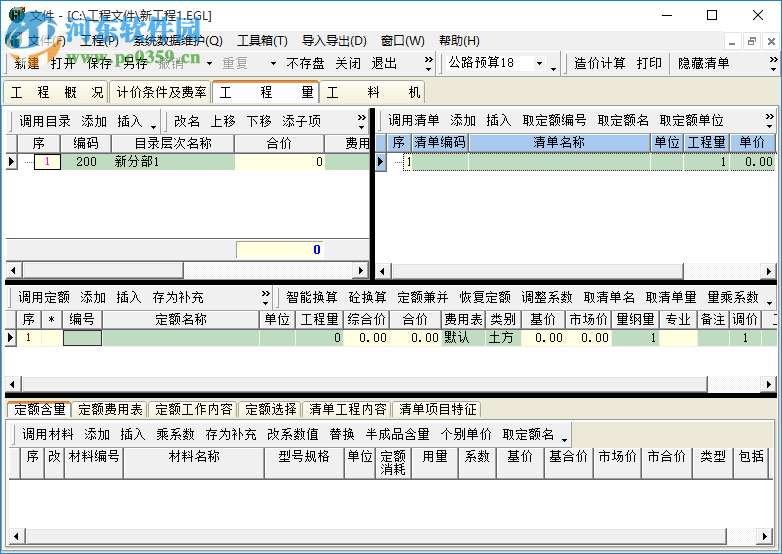
Task: Switch to 清单工程内容 tab
Action: (x=348, y=409)
